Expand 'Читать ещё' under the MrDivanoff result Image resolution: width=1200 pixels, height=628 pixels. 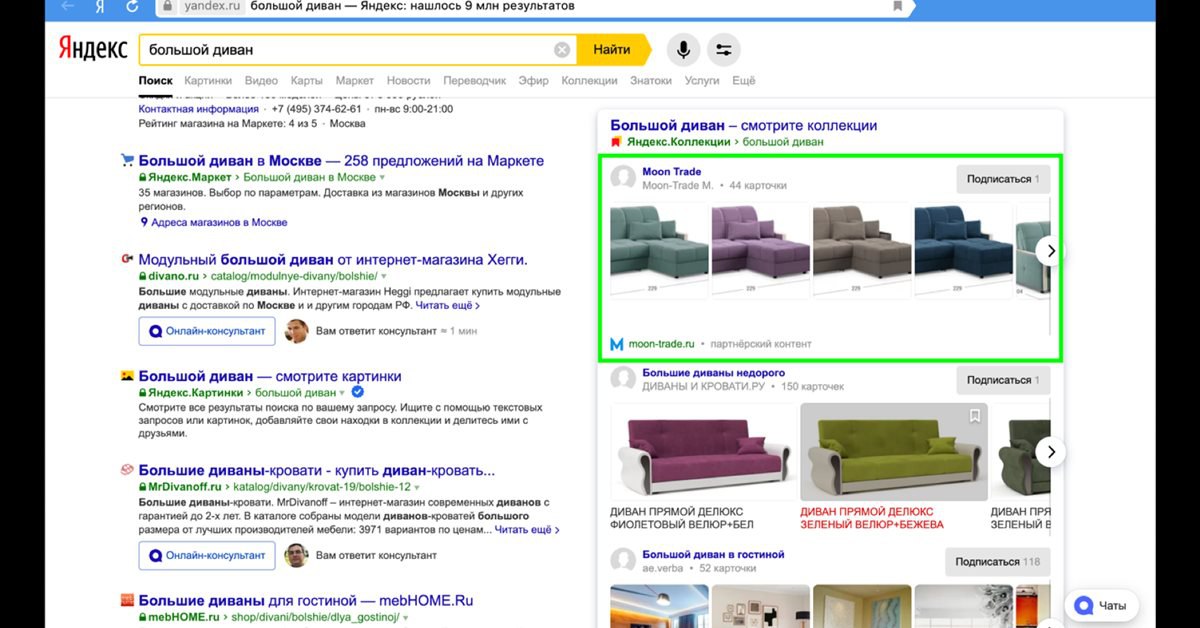pos(527,529)
